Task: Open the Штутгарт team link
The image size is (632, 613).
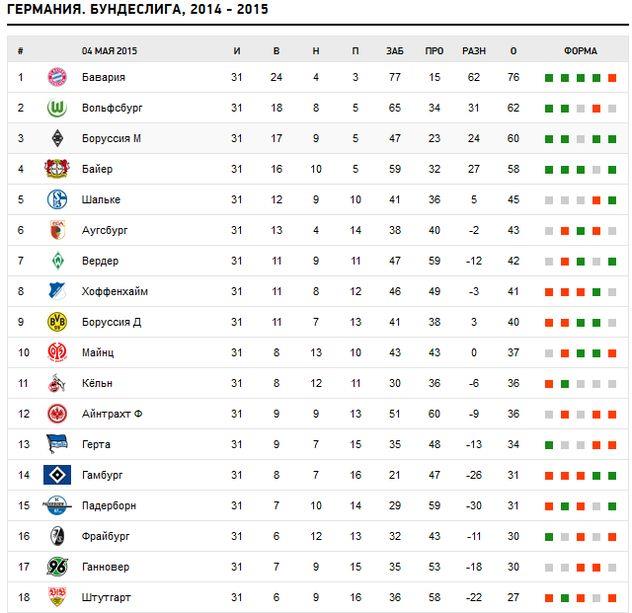Action: pos(106,598)
